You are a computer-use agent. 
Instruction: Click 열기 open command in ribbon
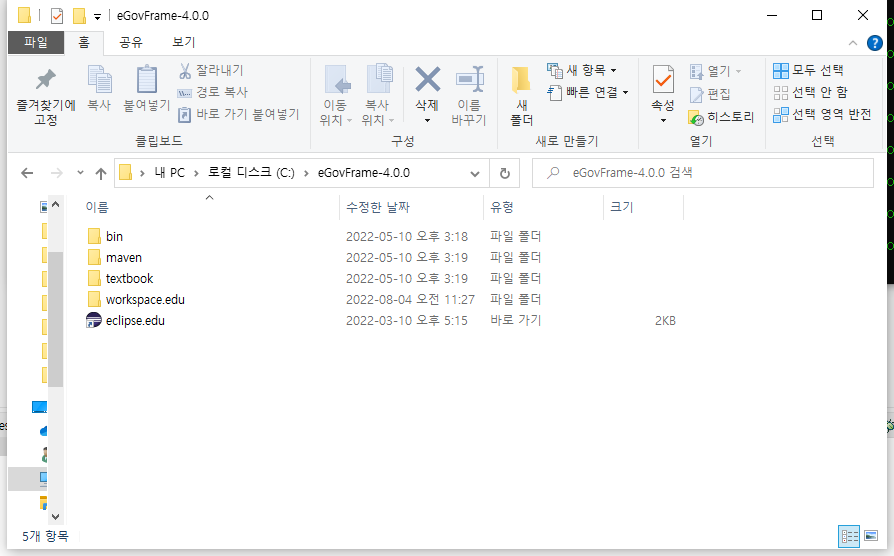(715, 71)
